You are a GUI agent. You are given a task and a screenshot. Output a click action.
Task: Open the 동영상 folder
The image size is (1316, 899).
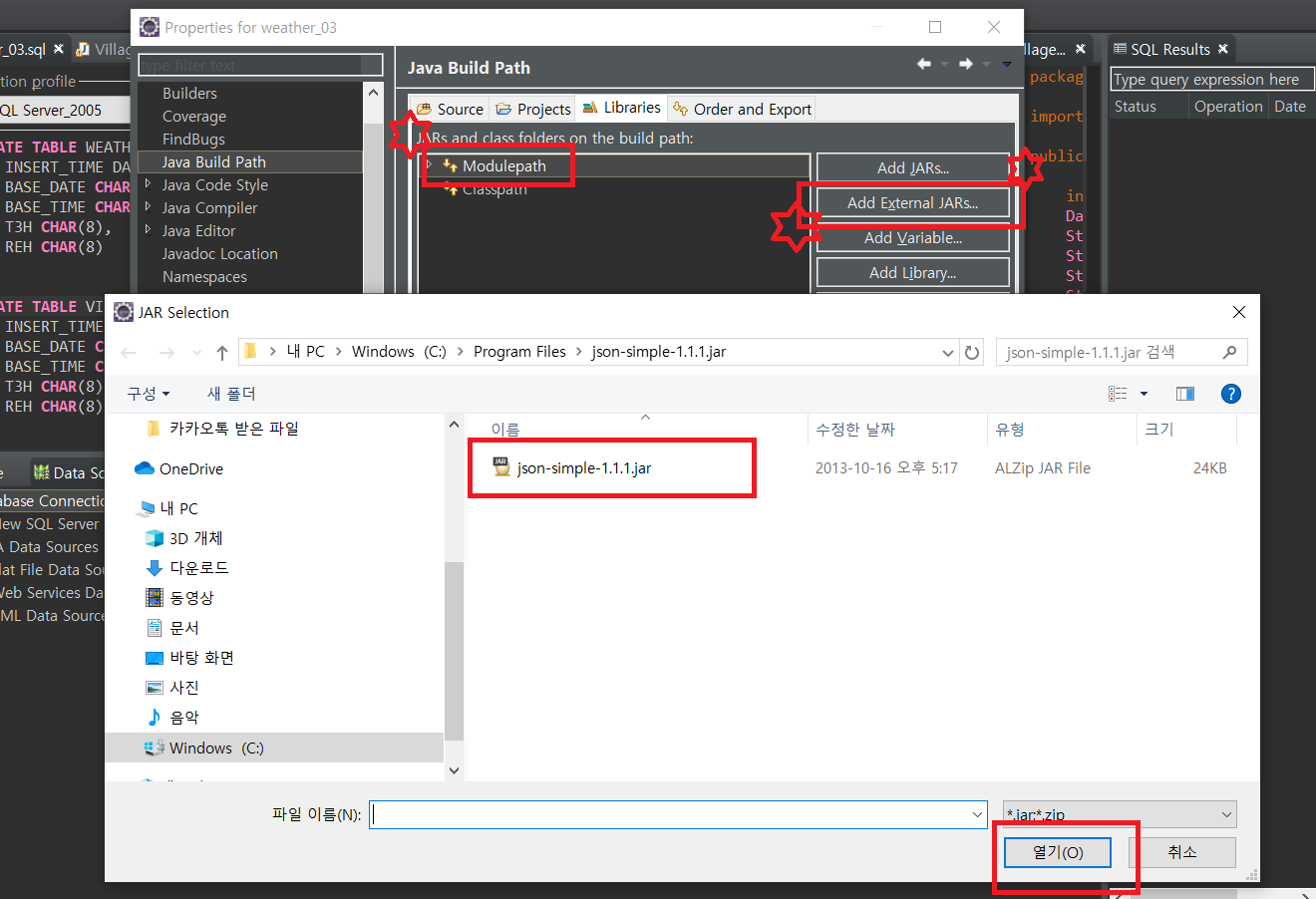coord(180,598)
